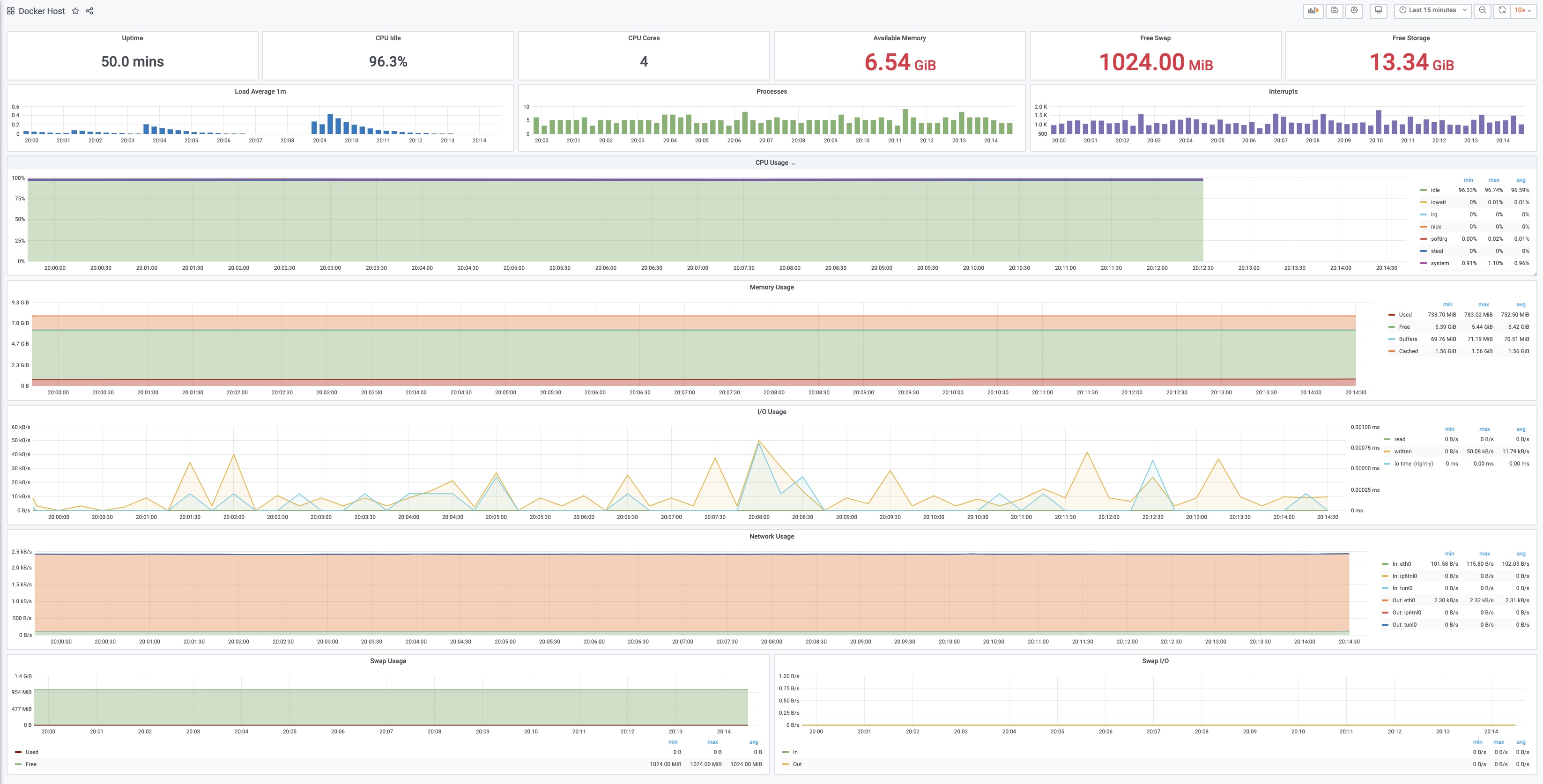Click the Out: eth0 legend color swatch
1543x784 pixels.
coord(1385,600)
